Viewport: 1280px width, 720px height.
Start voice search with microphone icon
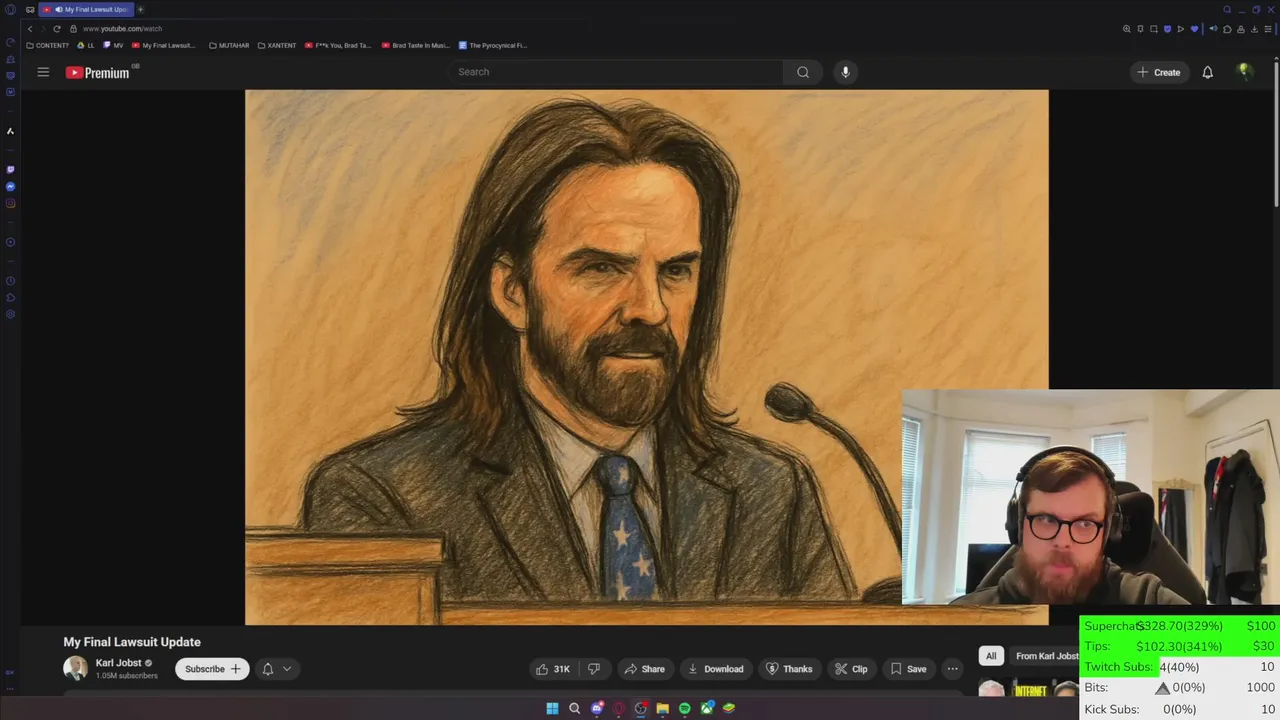click(x=845, y=72)
